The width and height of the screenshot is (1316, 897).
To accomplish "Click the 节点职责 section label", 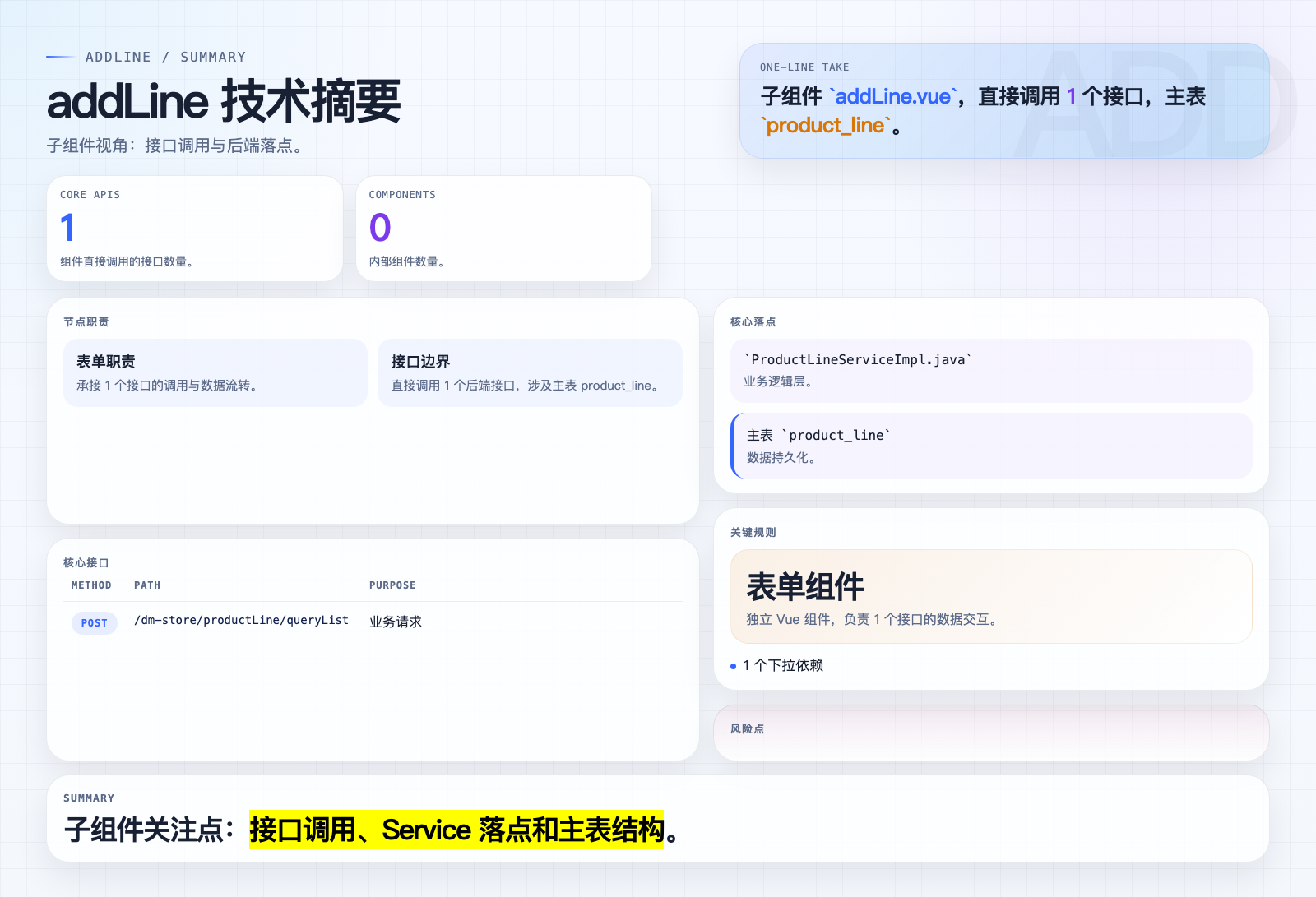I will click(x=86, y=321).
